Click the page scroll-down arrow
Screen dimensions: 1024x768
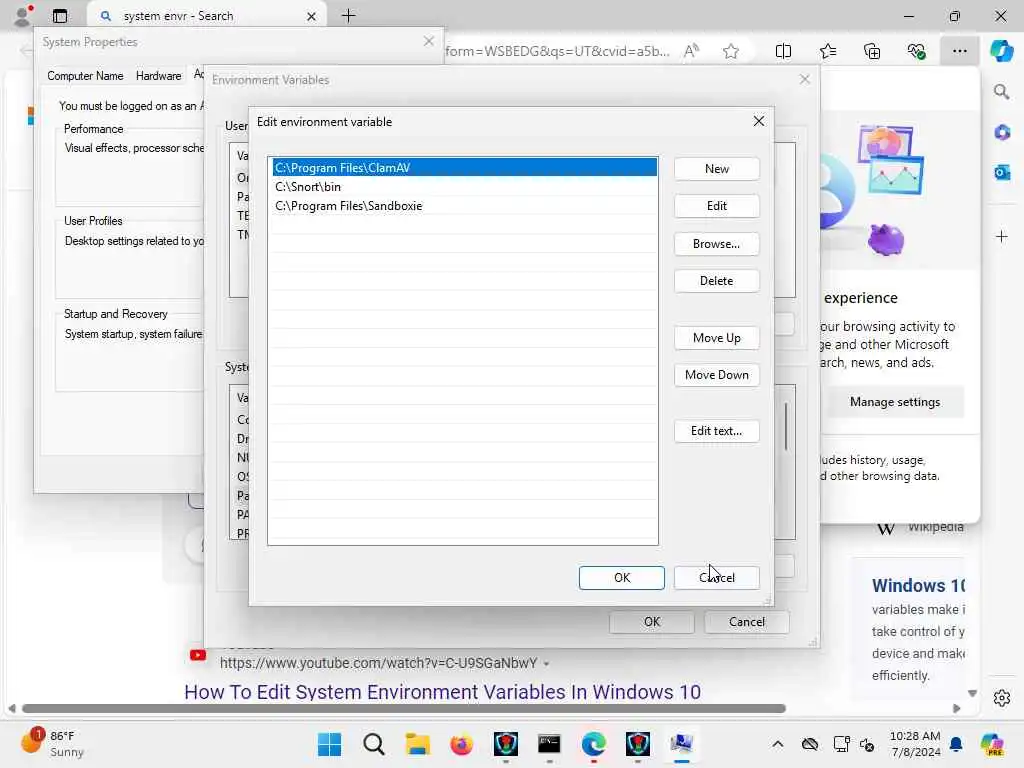(972, 694)
